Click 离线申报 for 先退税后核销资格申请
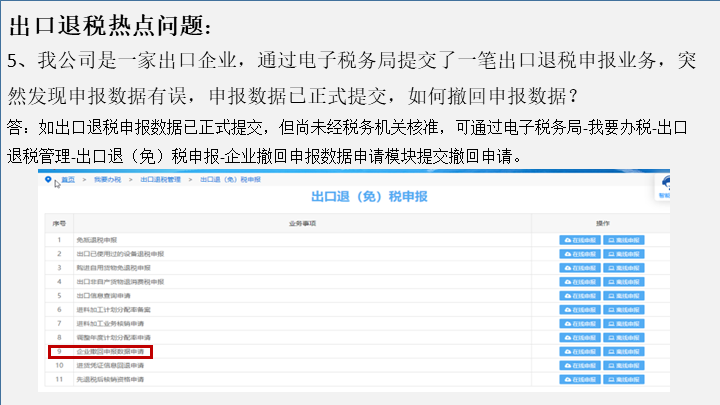The height and width of the screenshot is (405, 720). (x=624, y=380)
